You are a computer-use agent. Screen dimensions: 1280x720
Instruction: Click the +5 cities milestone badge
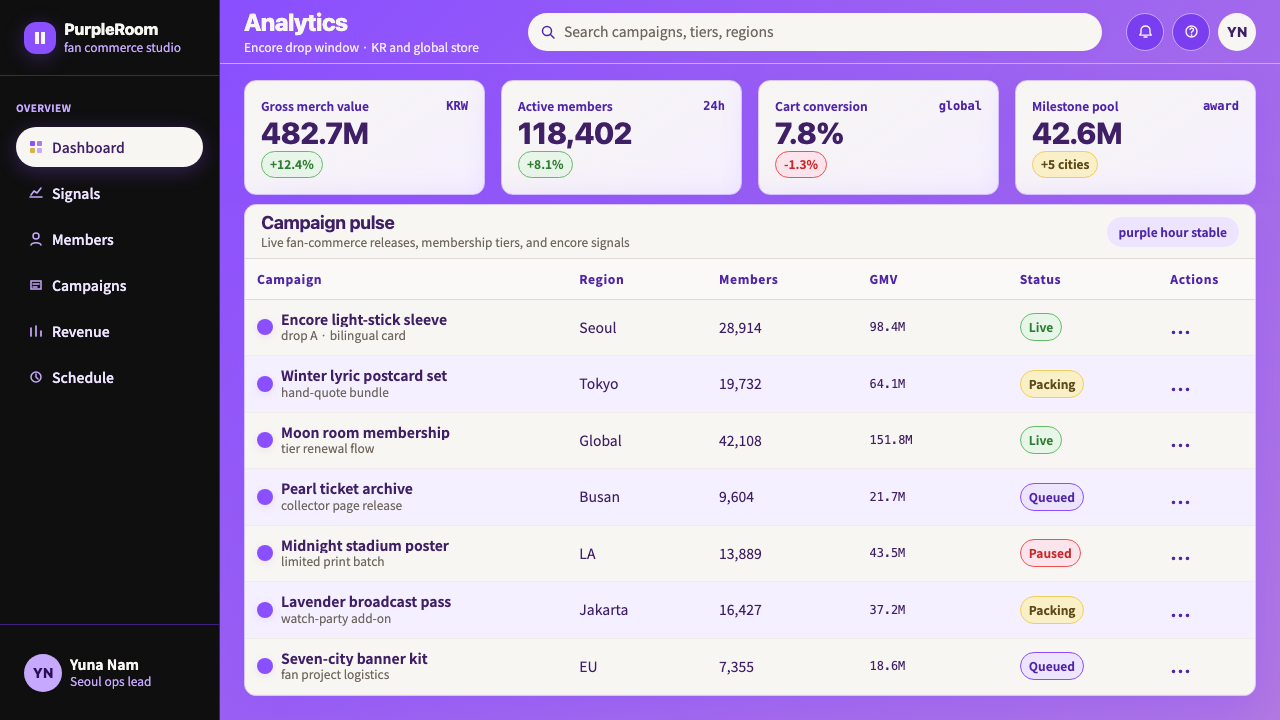(x=1065, y=164)
